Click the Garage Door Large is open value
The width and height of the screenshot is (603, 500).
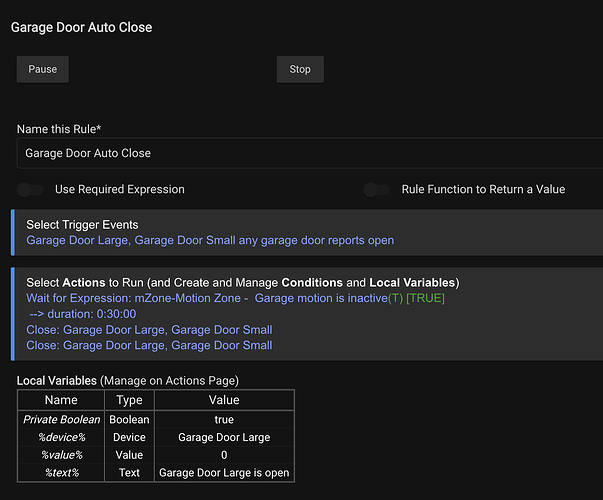coord(224,472)
